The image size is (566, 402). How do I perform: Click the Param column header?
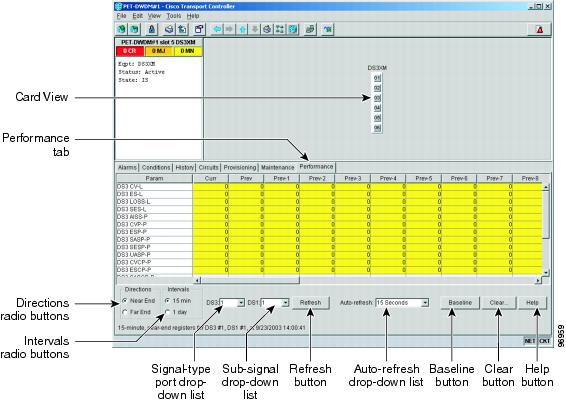(x=154, y=179)
